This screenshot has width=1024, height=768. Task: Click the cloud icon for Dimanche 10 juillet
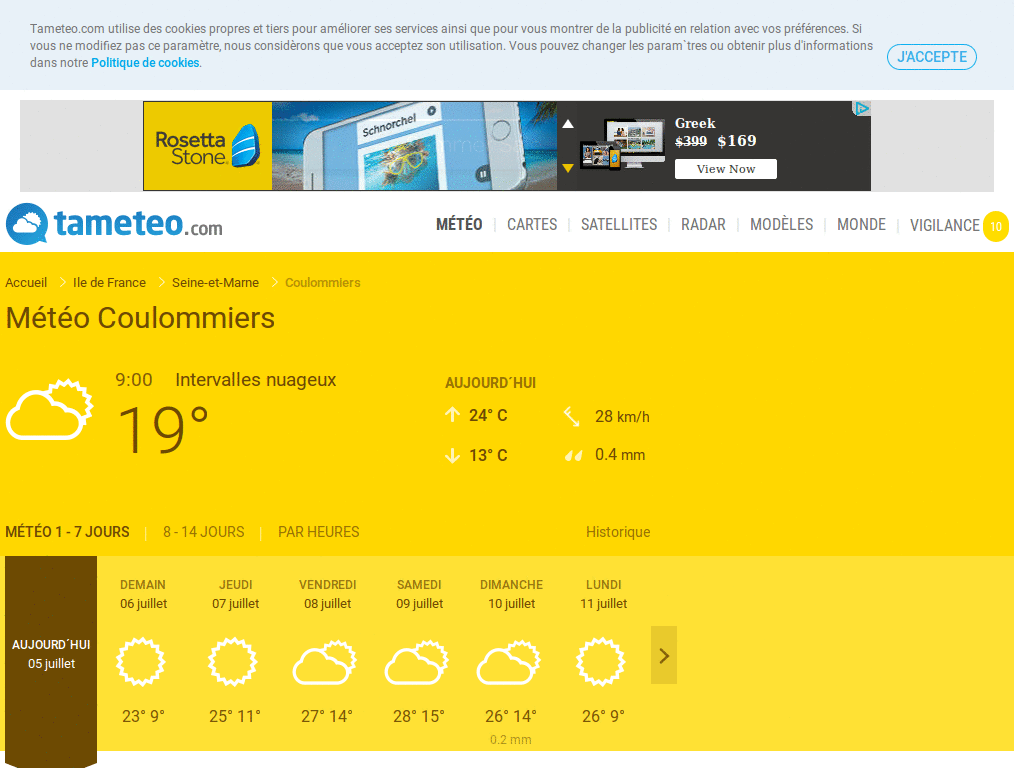(509, 663)
